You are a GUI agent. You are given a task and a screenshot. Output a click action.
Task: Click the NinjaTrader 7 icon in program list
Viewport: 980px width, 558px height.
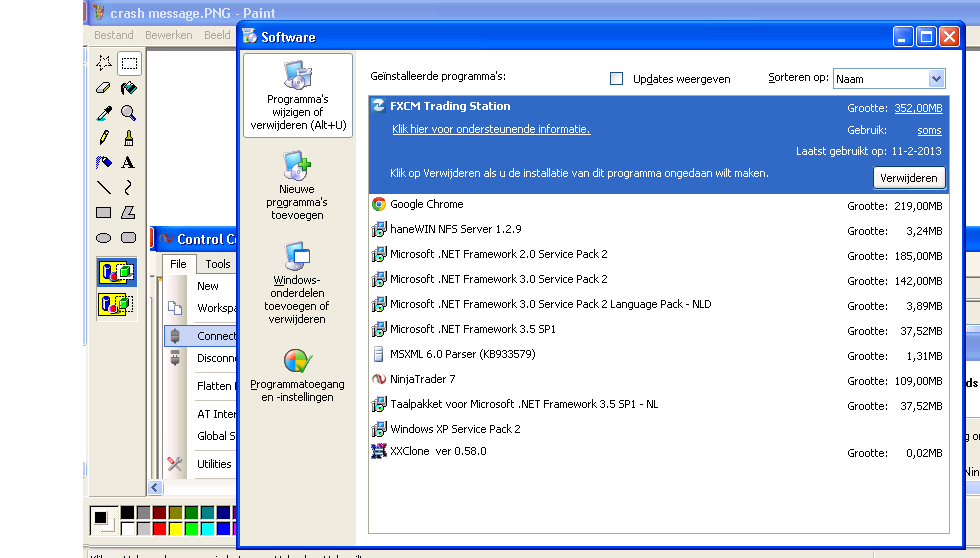[x=379, y=379]
